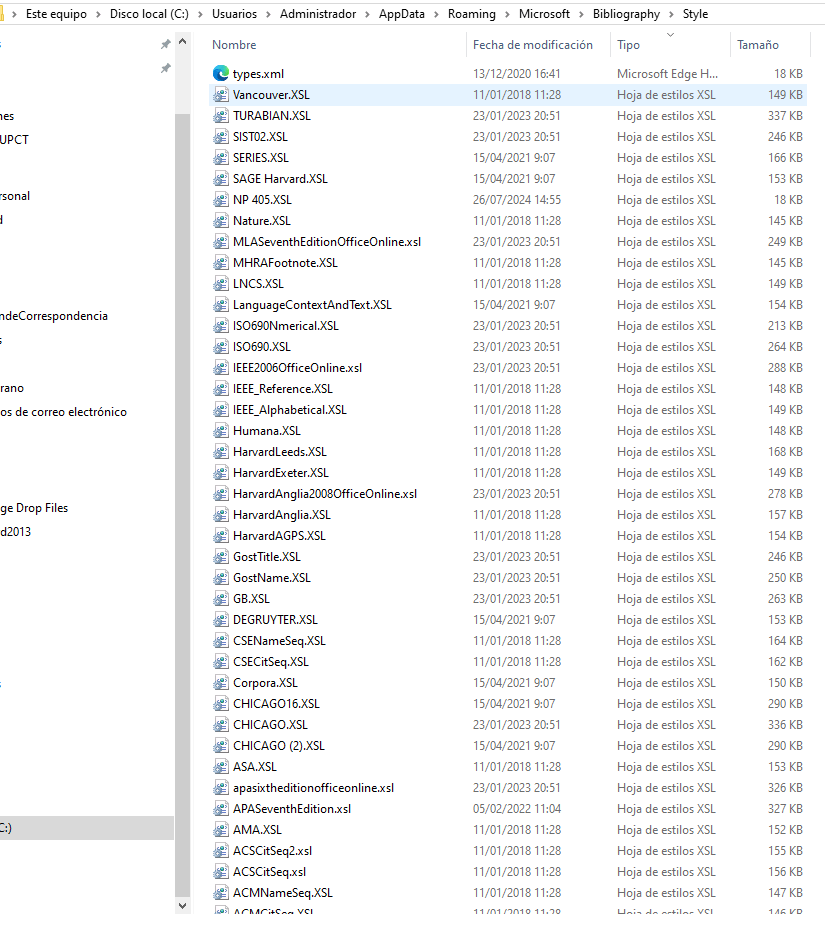Viewport: 825px width, 931px height.
Task: Expand breadcrumb chevron after Usuarios
Action: click(268, 14)
